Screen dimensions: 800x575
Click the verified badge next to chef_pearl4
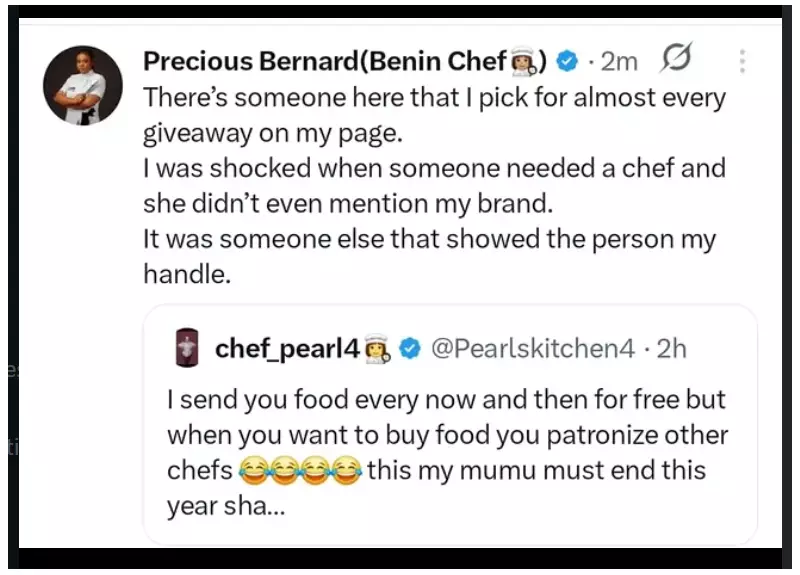tap(409, 349)
